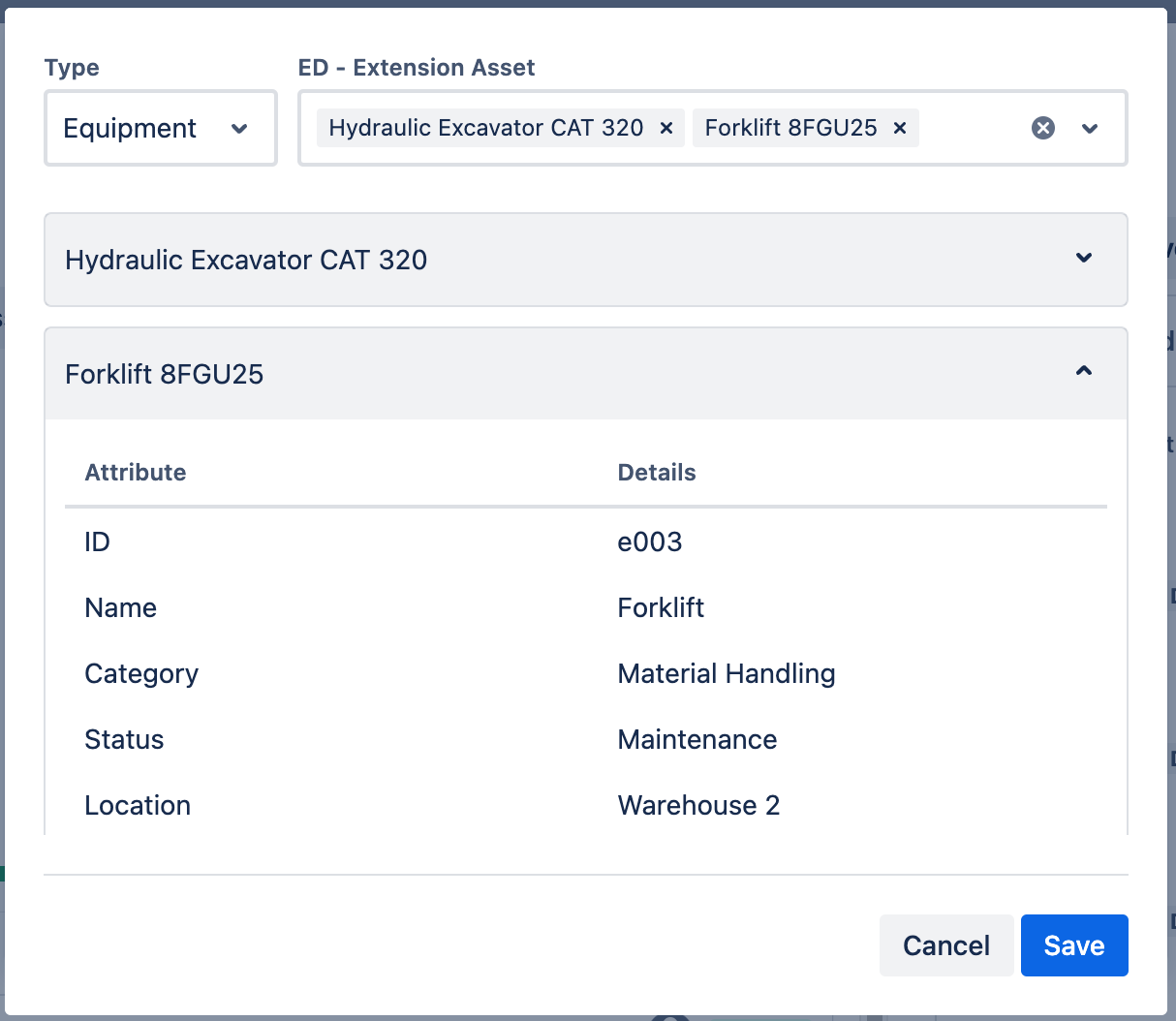Select the Hydraulic Excavator CAT 320 header
The width and height of the screenshot is (1176, 1021).
click(x=245, y=260)
